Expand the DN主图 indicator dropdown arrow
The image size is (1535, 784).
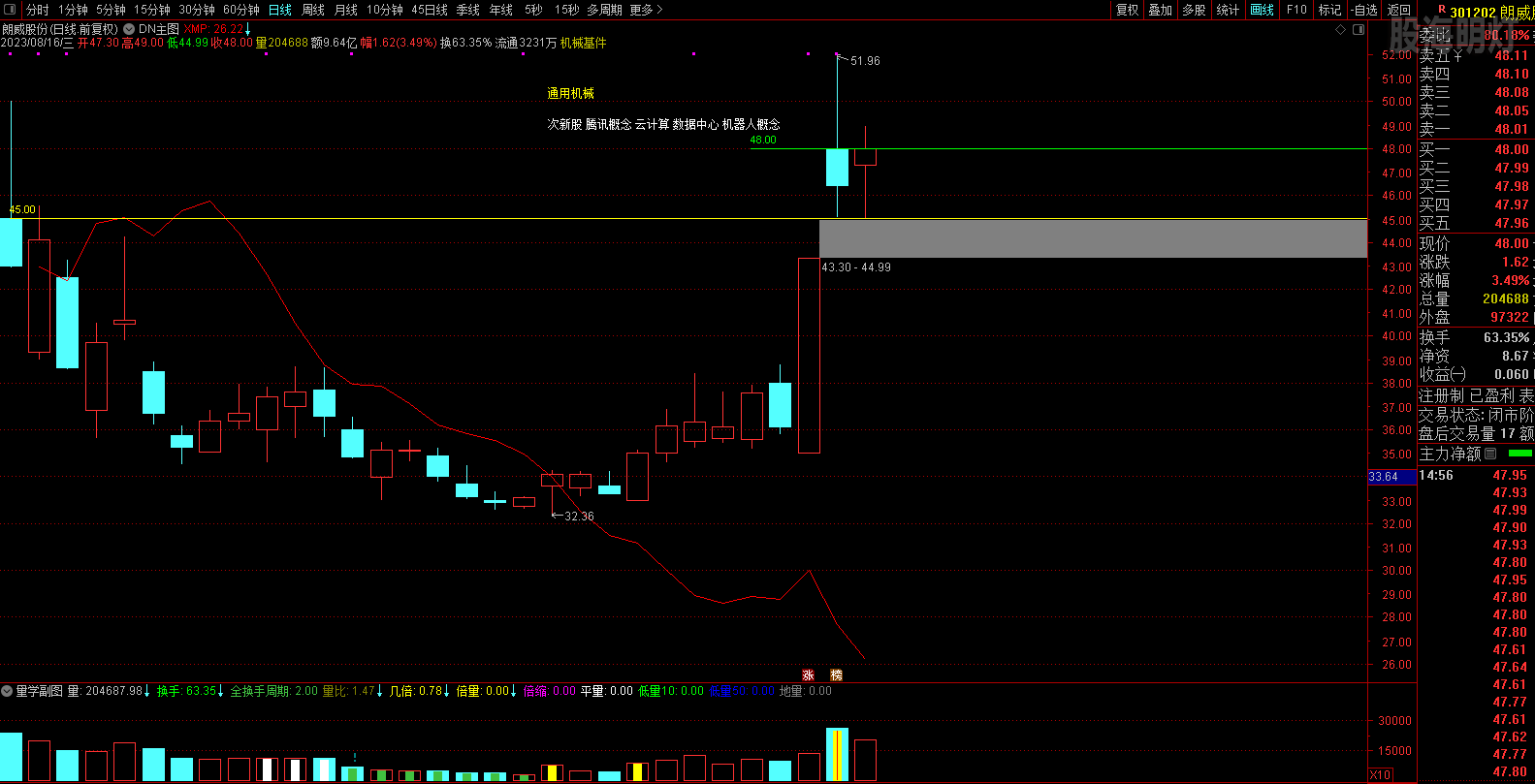(x=129, y=29)
